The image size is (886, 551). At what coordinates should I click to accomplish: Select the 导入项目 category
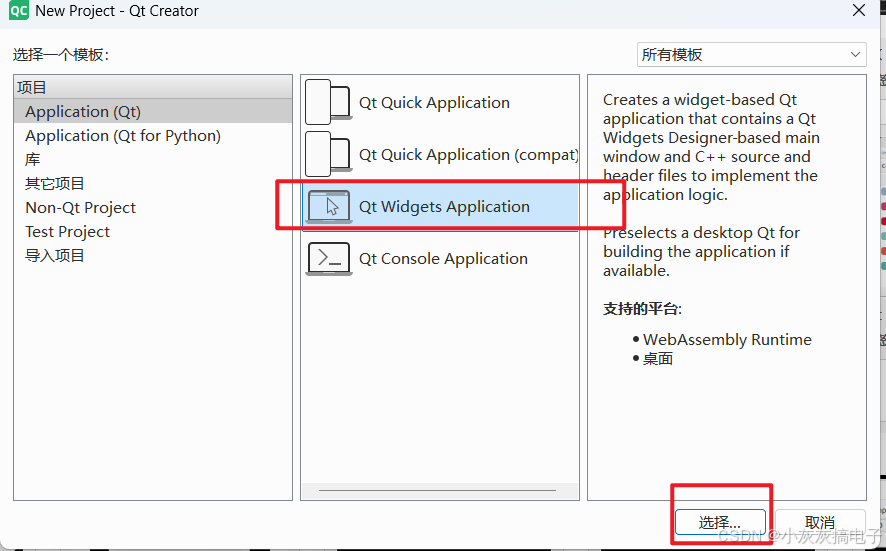153,255
